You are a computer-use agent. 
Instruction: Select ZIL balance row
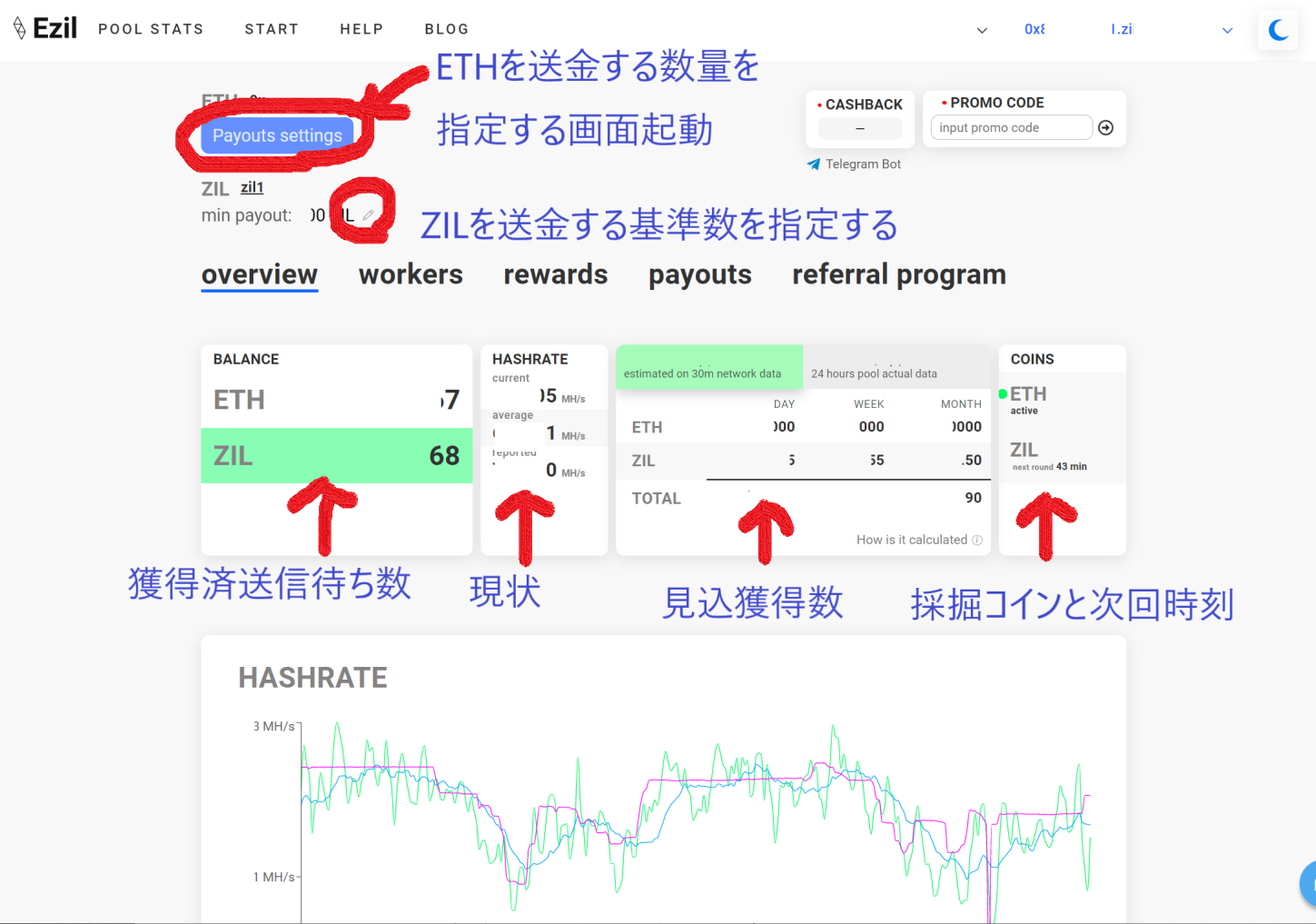point(337,455)
